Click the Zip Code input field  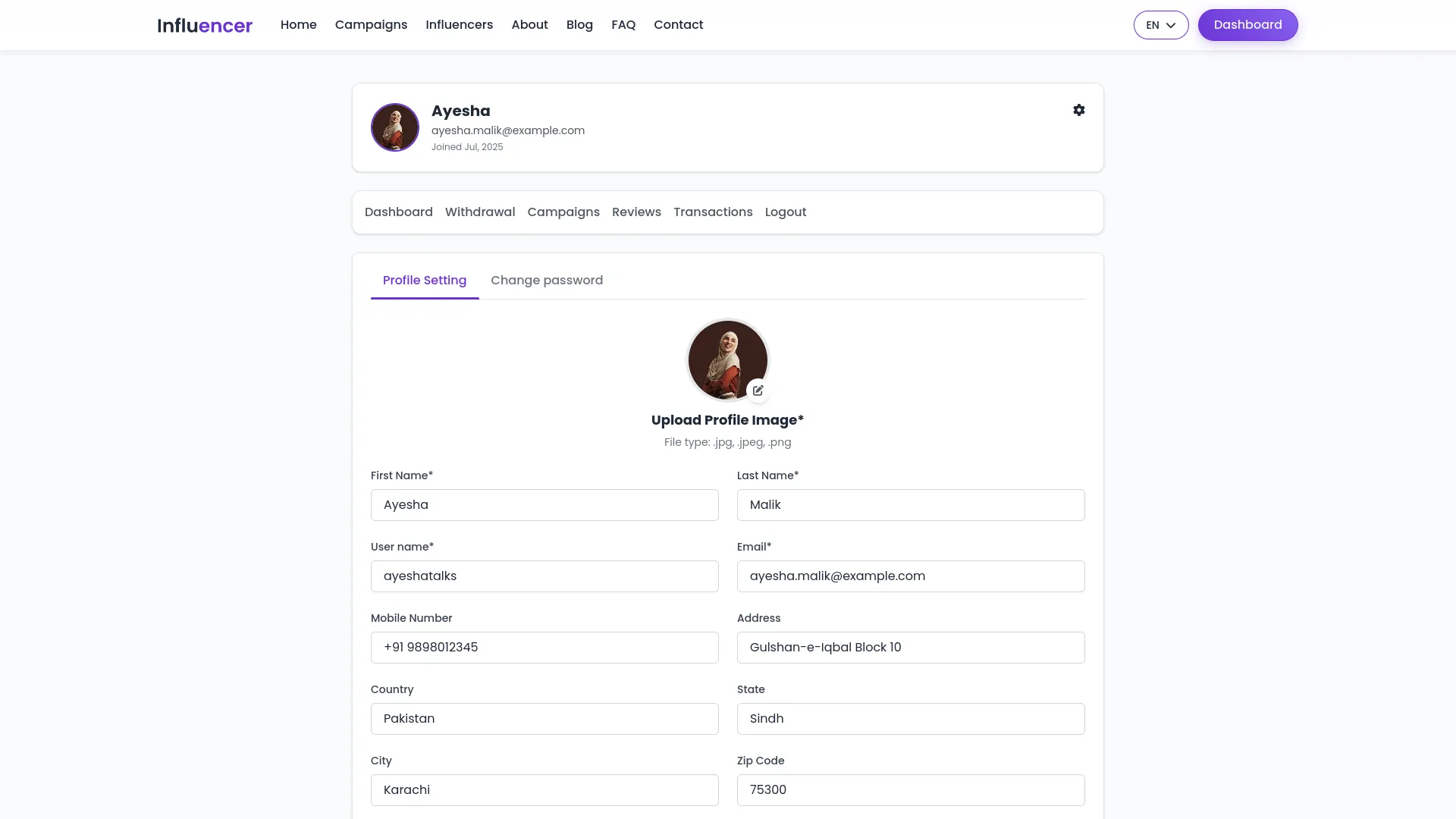click(911, 790)
